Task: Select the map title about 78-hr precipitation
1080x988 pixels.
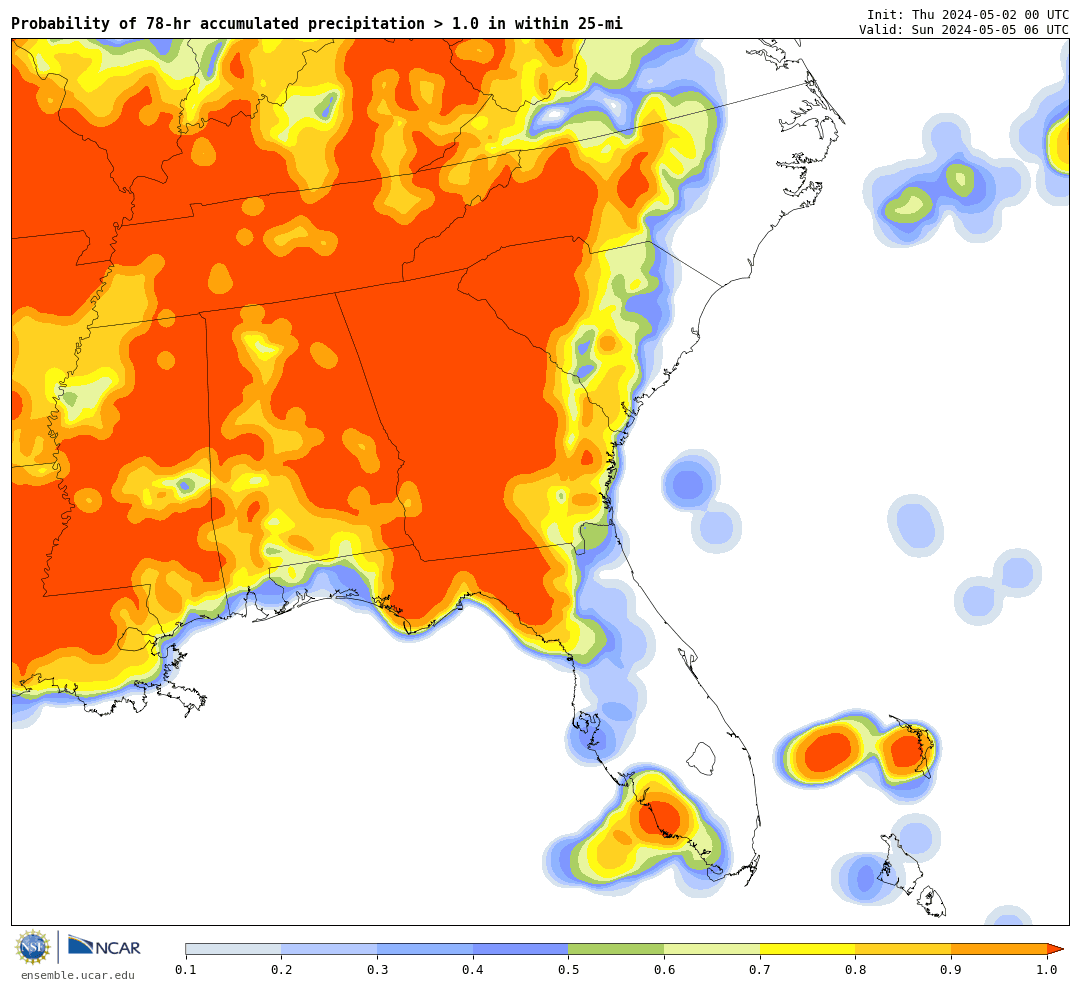Action: [x=317, y=23]
